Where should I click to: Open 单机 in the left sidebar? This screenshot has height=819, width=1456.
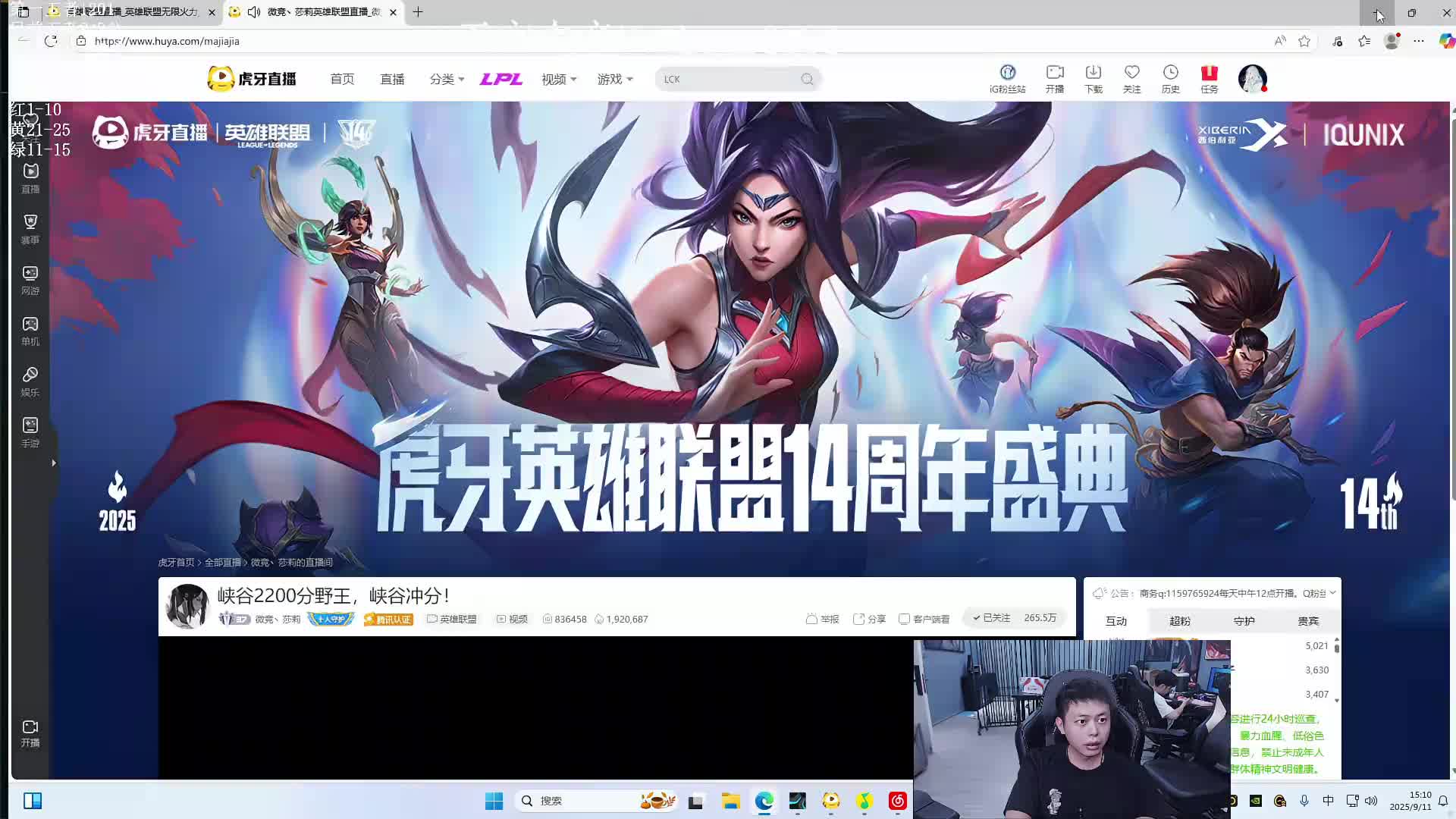pyautogui.click(x=30, y=331)
